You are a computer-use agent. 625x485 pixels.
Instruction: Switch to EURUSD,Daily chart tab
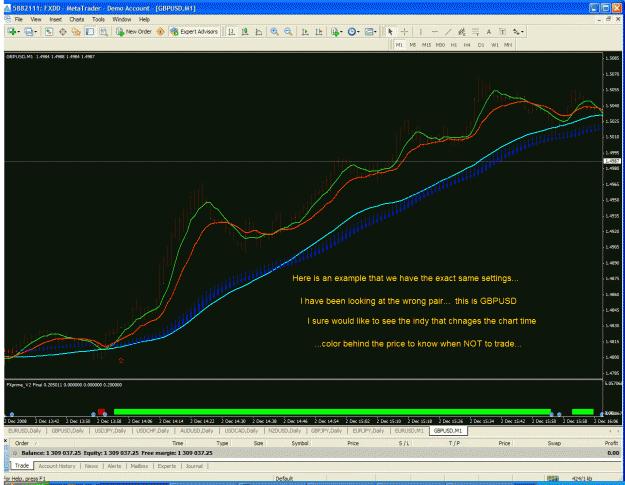[x=25, y=431]
